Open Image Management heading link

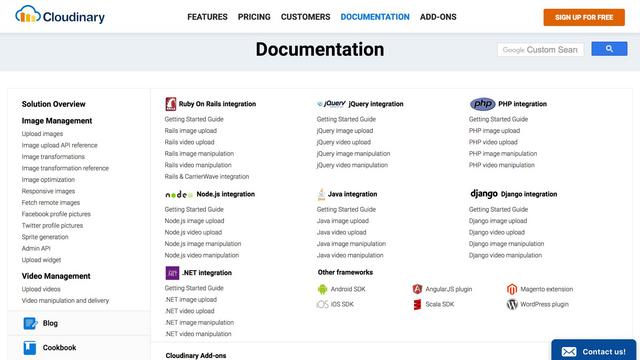click(x=57, y=121)
